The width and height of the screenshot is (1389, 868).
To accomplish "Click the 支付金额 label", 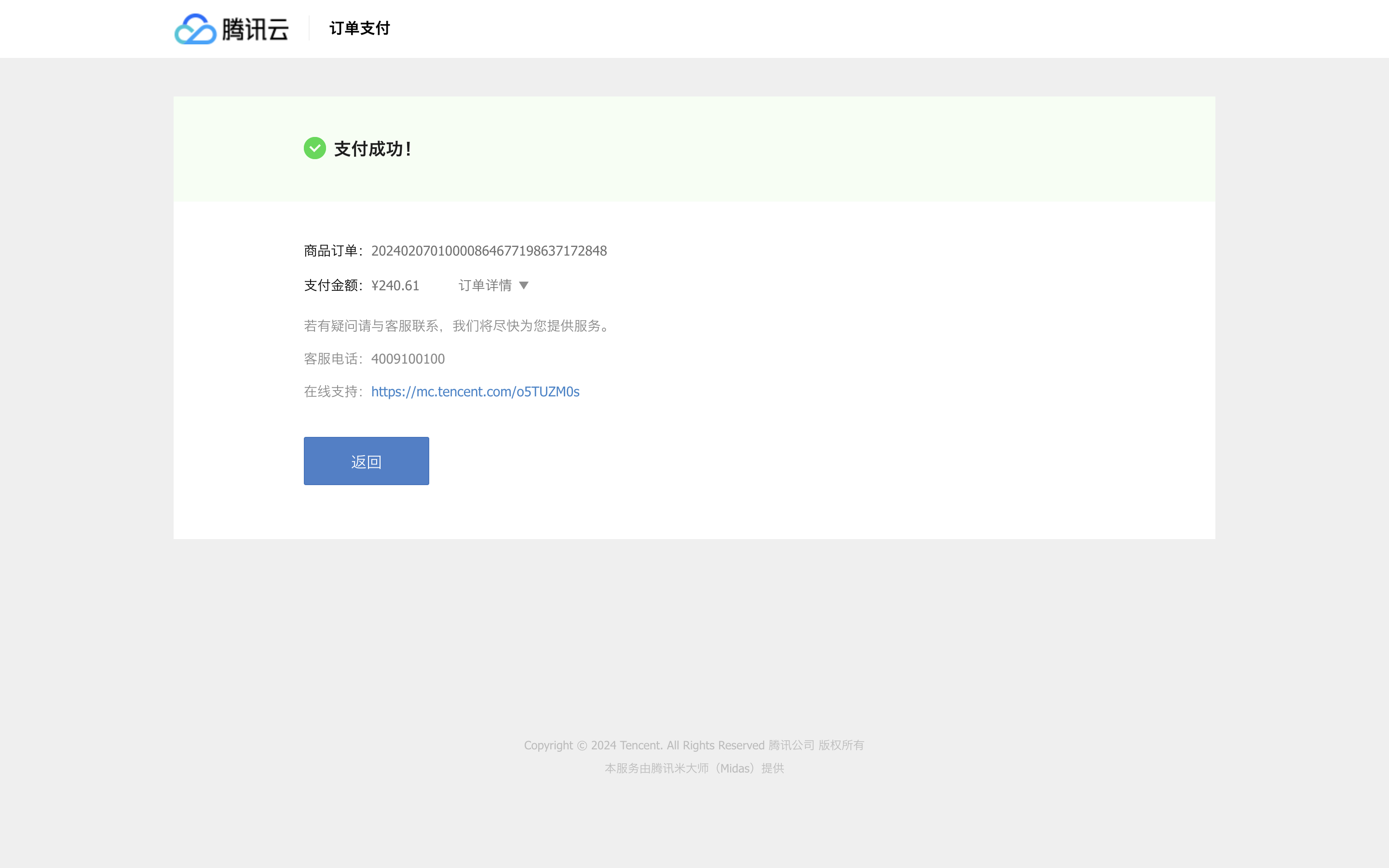I will (331, 285).
